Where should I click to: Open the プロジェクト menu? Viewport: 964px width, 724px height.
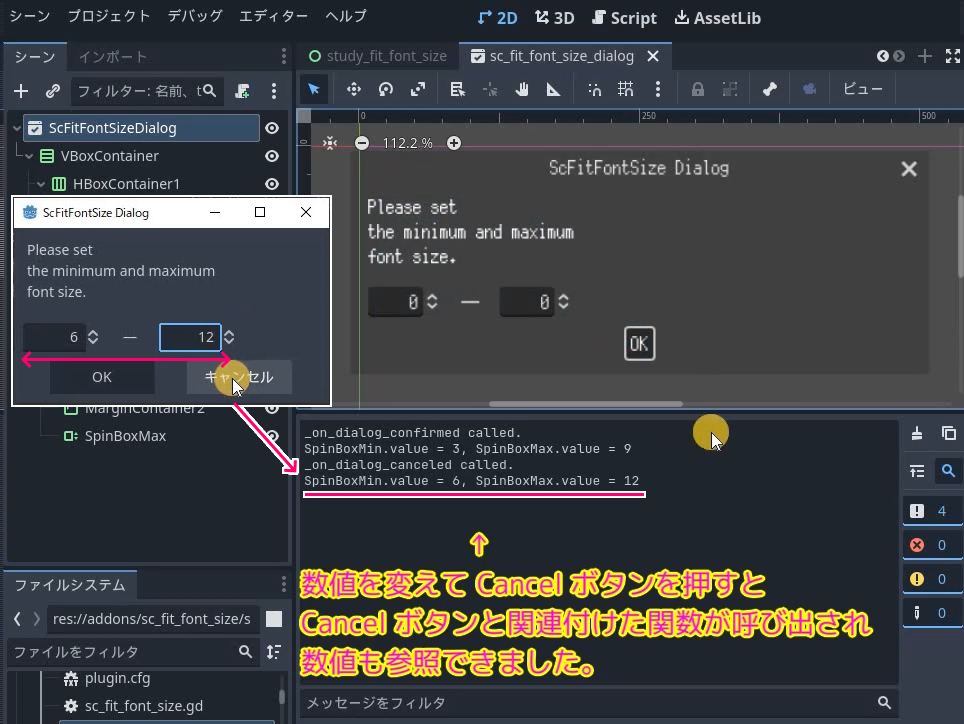click(x=109, y=16)
